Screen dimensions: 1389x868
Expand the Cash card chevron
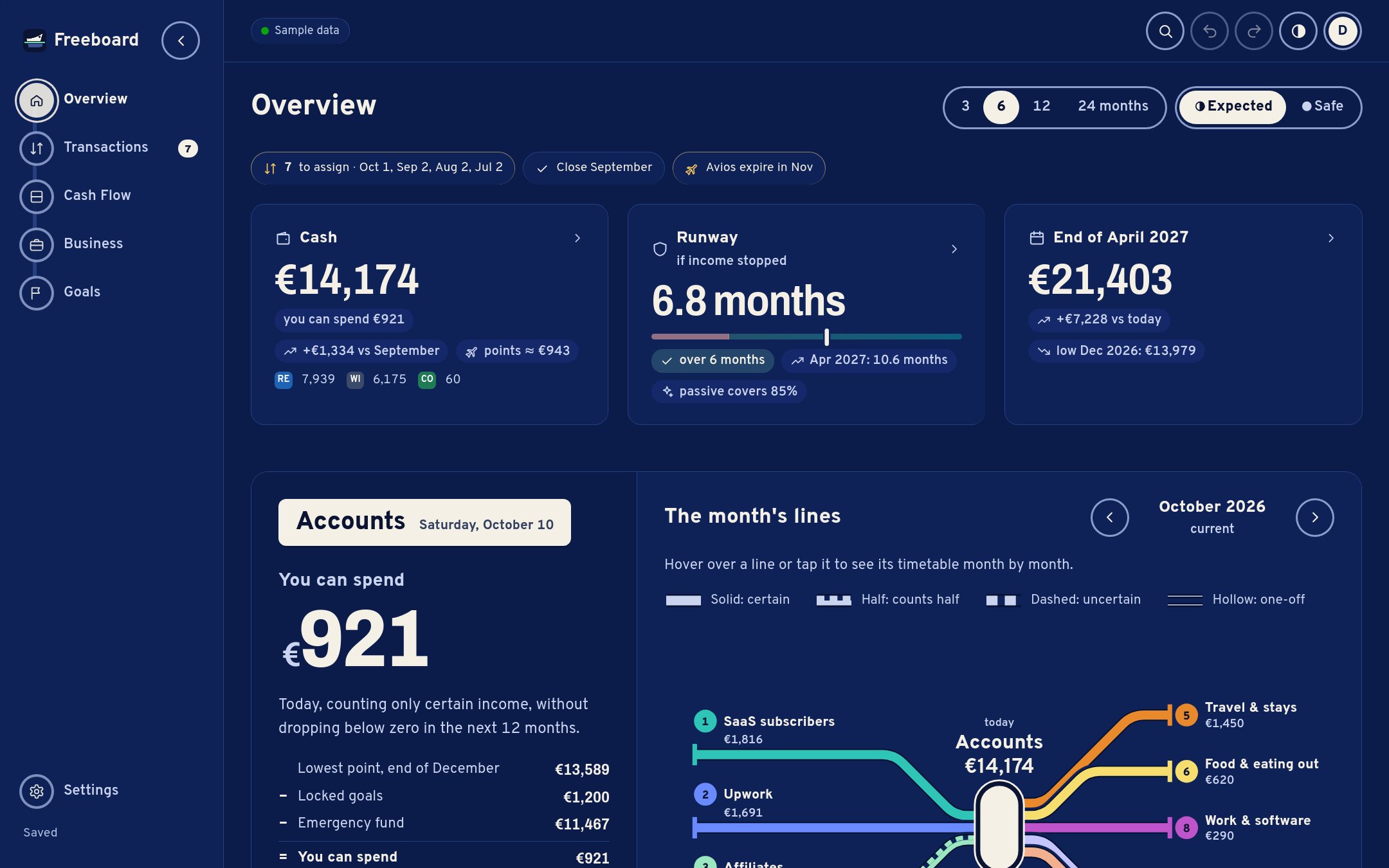pyautogui.click(x=577, y=239)
